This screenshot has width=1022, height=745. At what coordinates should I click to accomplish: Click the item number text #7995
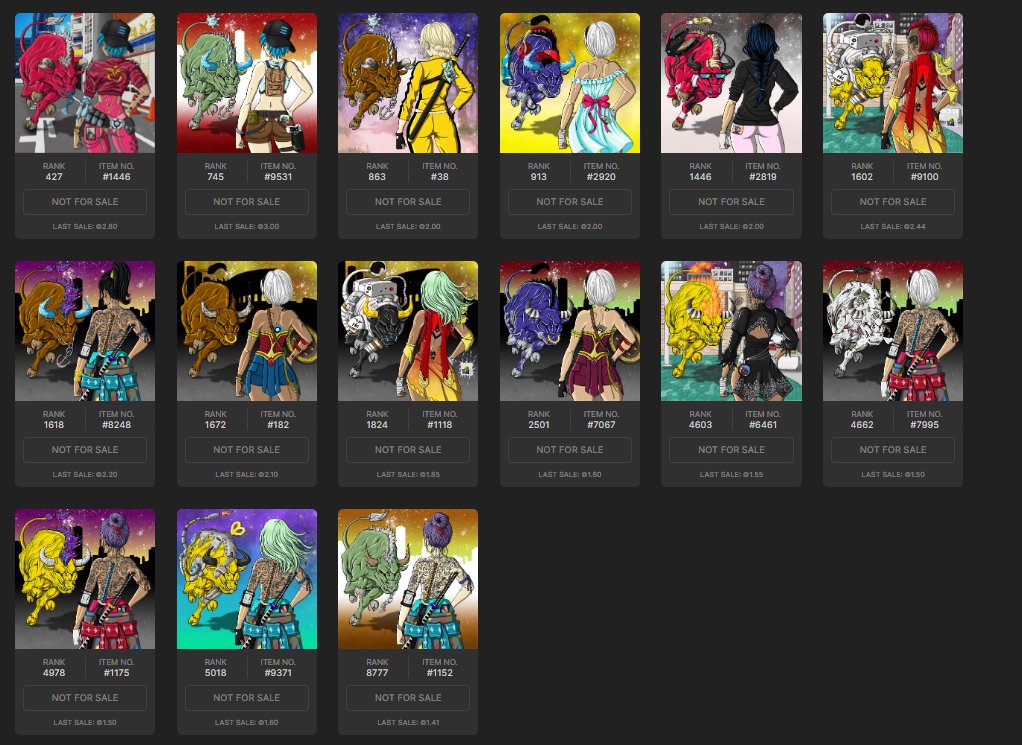(x=924, y=424)
